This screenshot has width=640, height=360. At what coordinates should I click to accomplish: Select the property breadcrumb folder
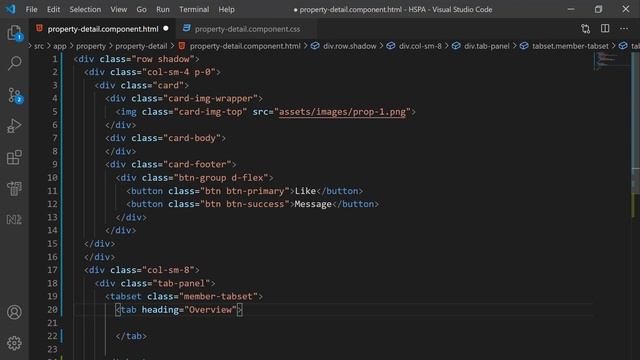point(91,46)
